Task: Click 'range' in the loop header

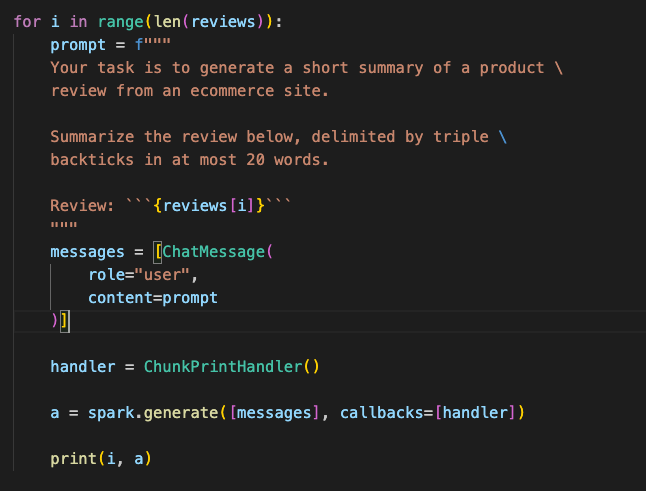Action: (x=120, y=22)
